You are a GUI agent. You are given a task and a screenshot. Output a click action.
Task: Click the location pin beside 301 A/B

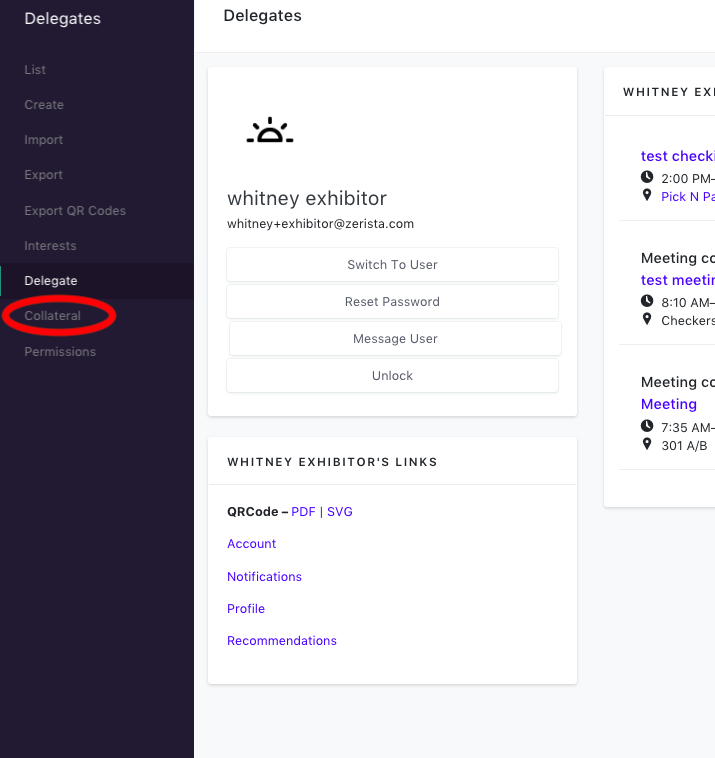[x=647, y=444]
